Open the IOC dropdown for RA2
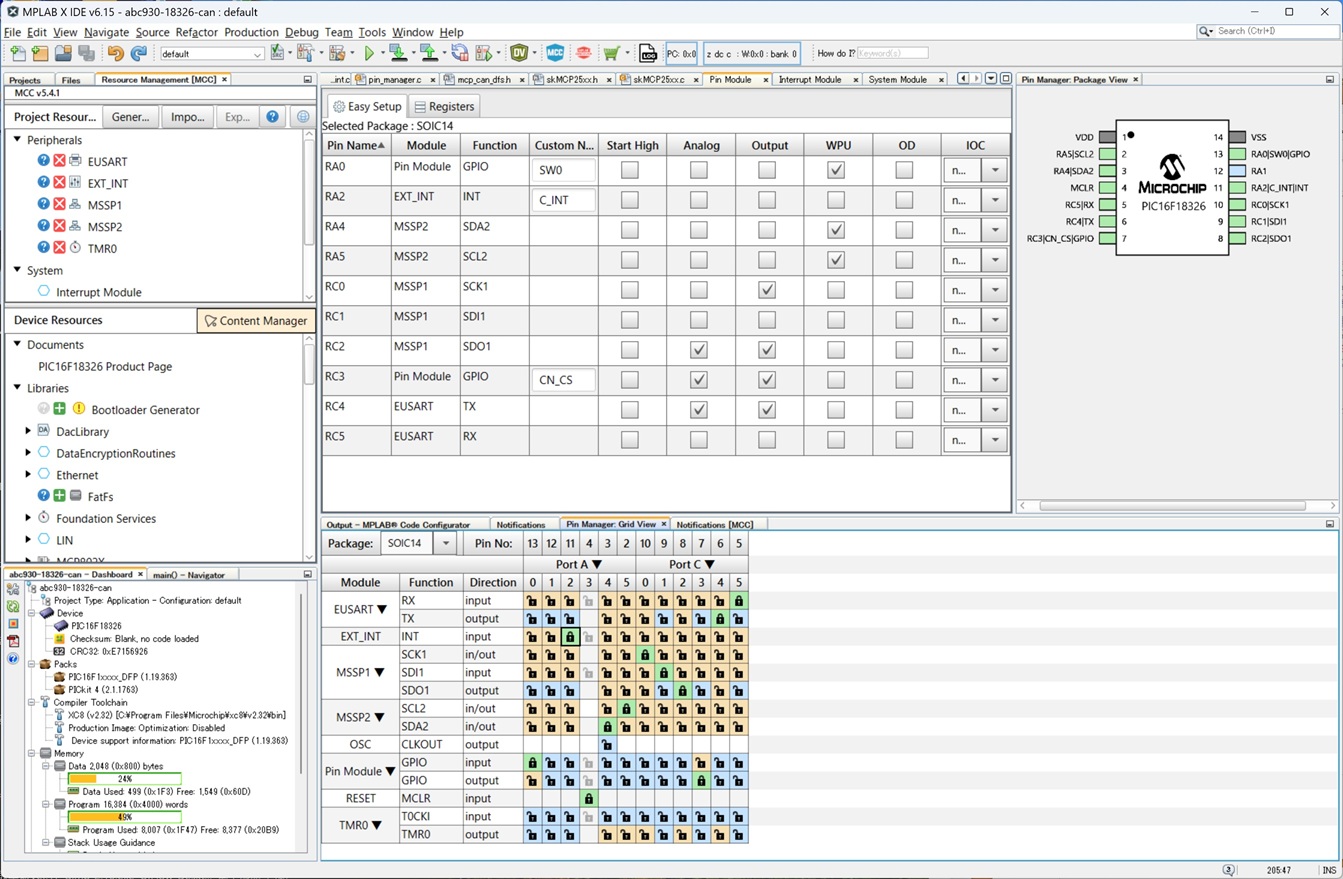Image resolution: width=1343 pixels, height=879 pixels. (x=994, y=200)
